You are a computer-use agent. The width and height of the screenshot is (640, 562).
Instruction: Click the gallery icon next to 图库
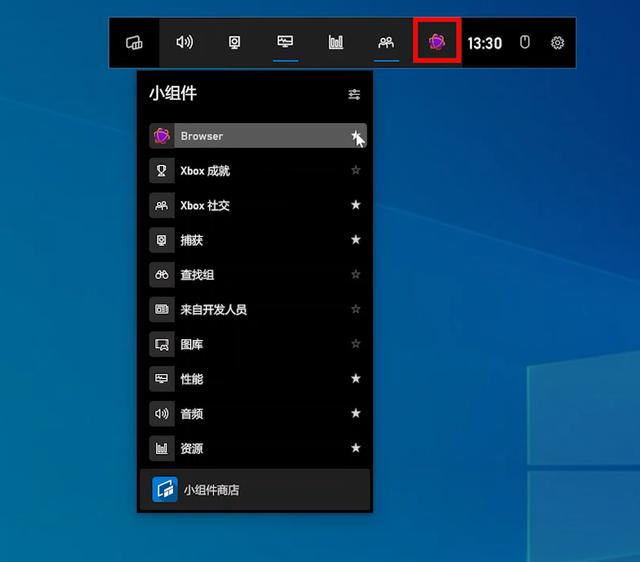pos(162,344)
